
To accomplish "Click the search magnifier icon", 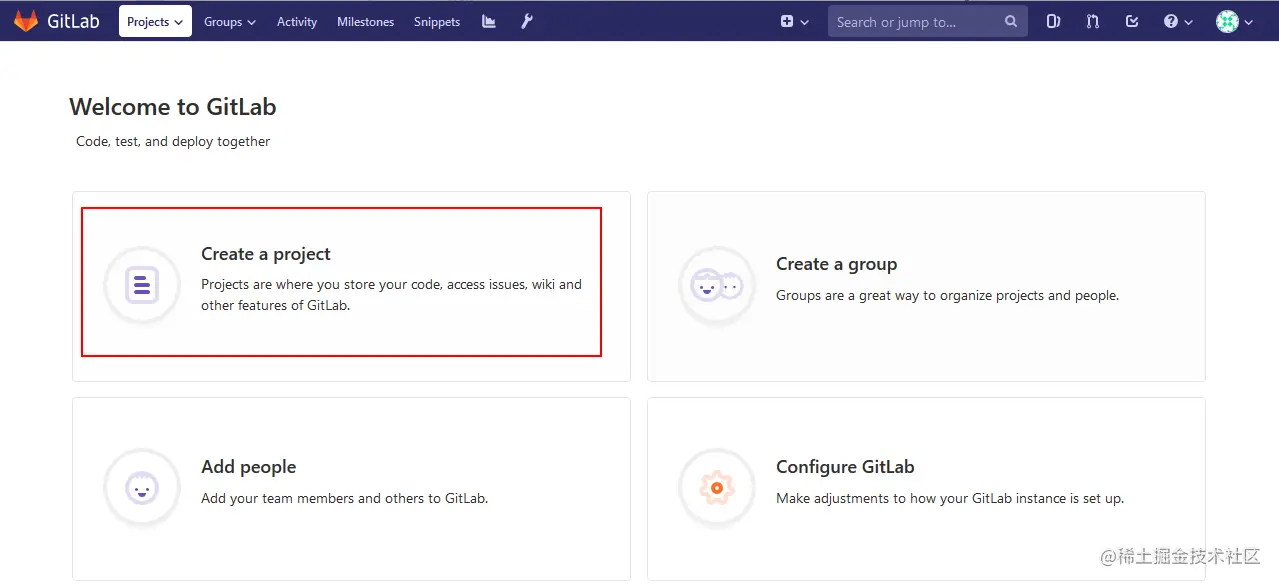I will (1010, 21).
